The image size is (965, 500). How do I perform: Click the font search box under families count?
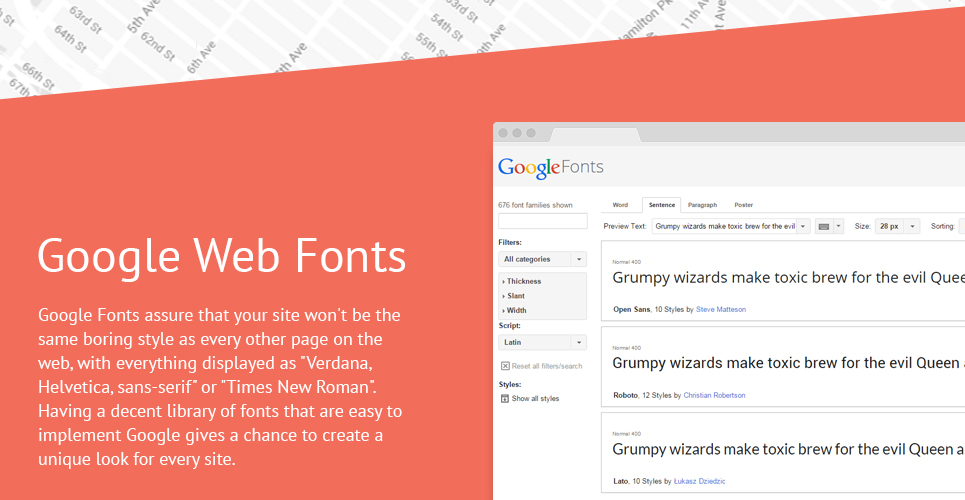point(543,221)
